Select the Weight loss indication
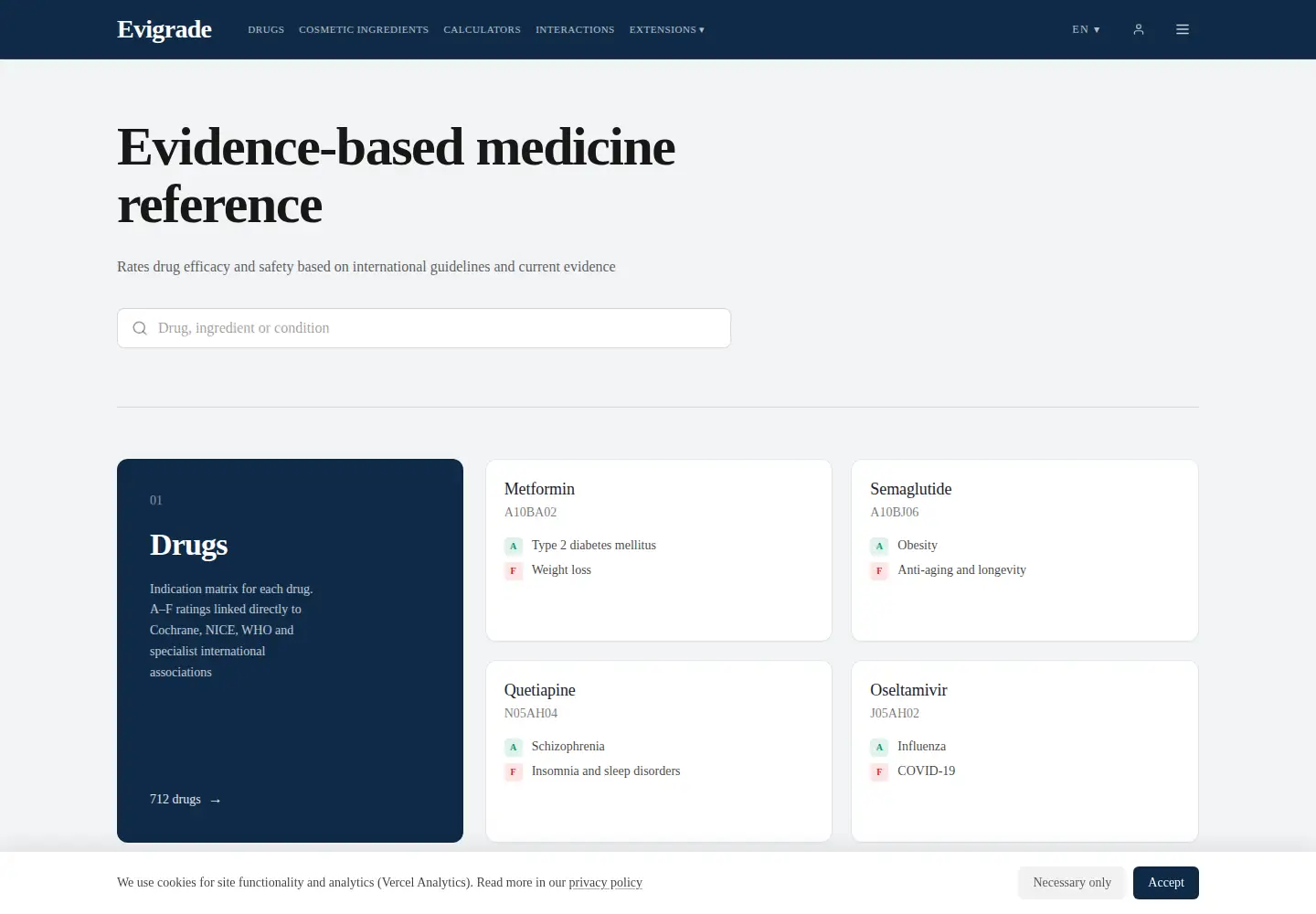1316x914 pixels. tap(561, 570)
